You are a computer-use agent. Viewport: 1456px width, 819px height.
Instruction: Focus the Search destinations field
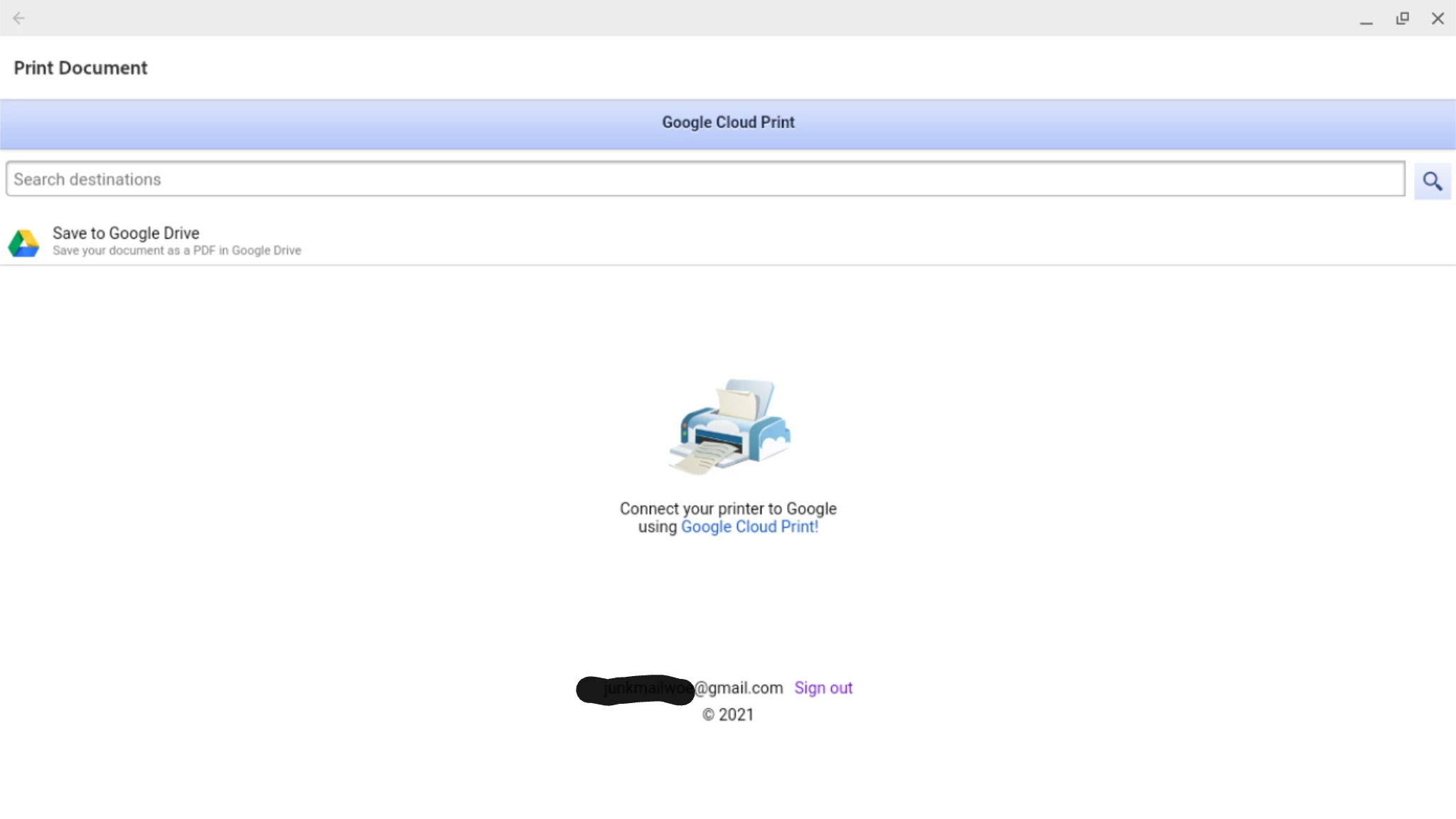point(704,179)
